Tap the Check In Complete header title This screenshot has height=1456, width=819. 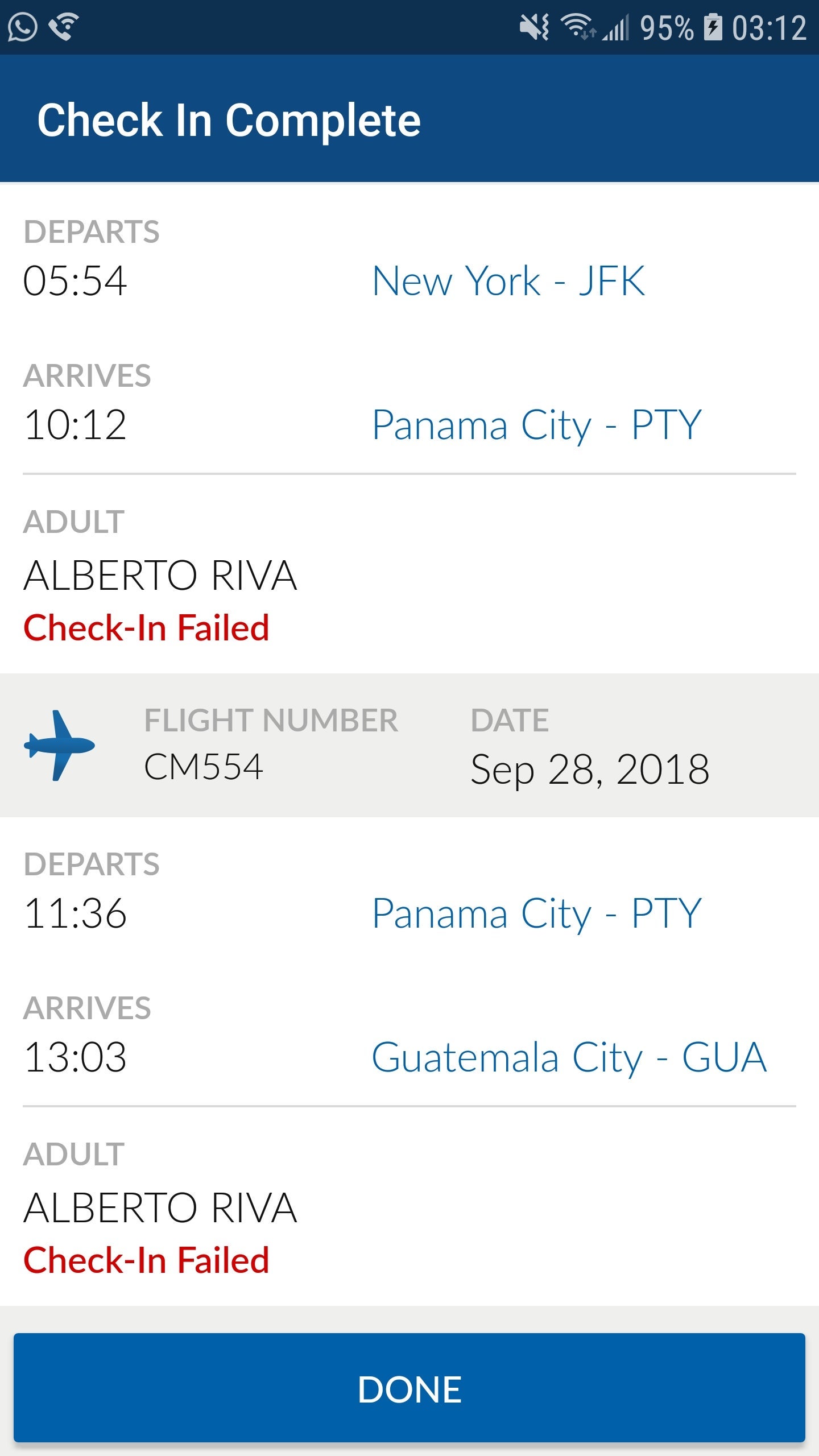[x=229, y=120]
